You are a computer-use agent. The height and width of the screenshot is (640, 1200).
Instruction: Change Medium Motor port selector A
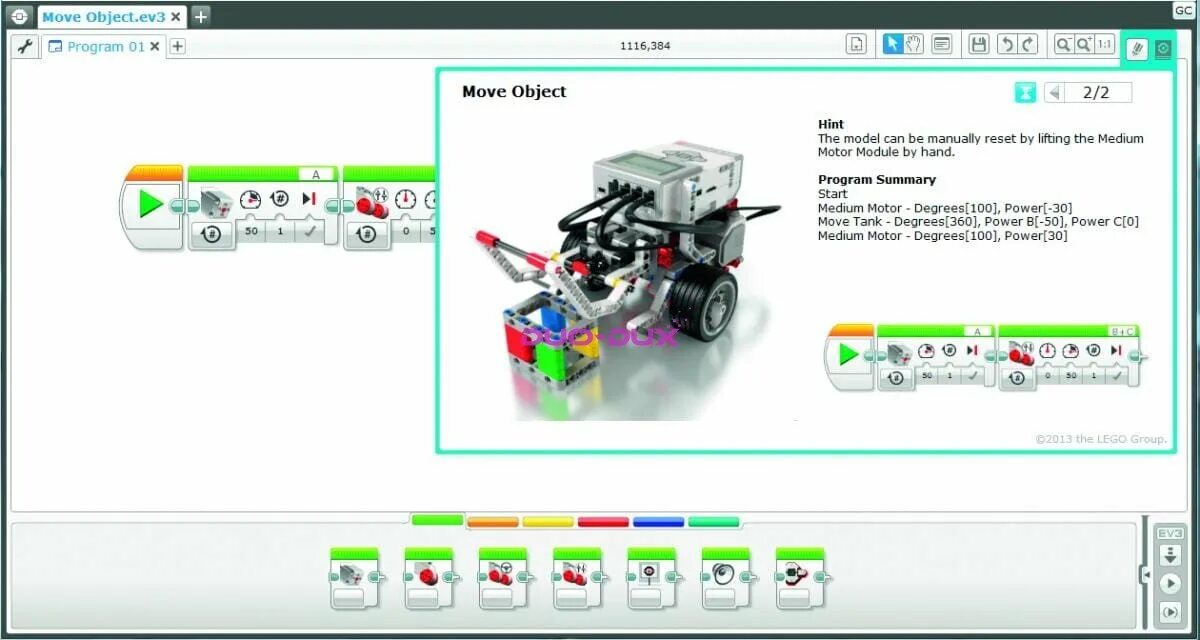click(x=316, y=174)
